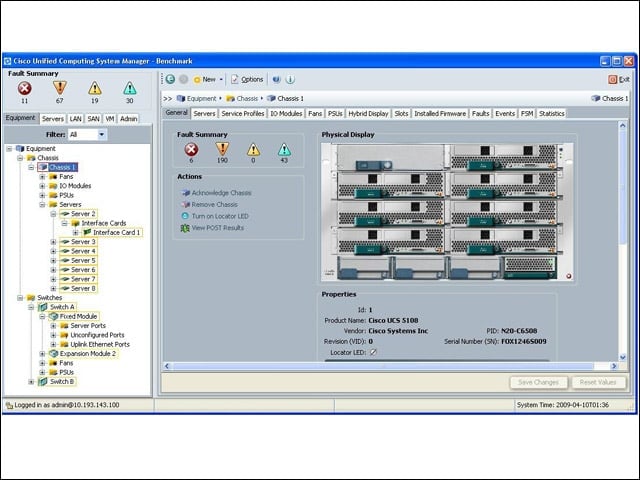Click the green Back navigation arrow

[171, 79]
